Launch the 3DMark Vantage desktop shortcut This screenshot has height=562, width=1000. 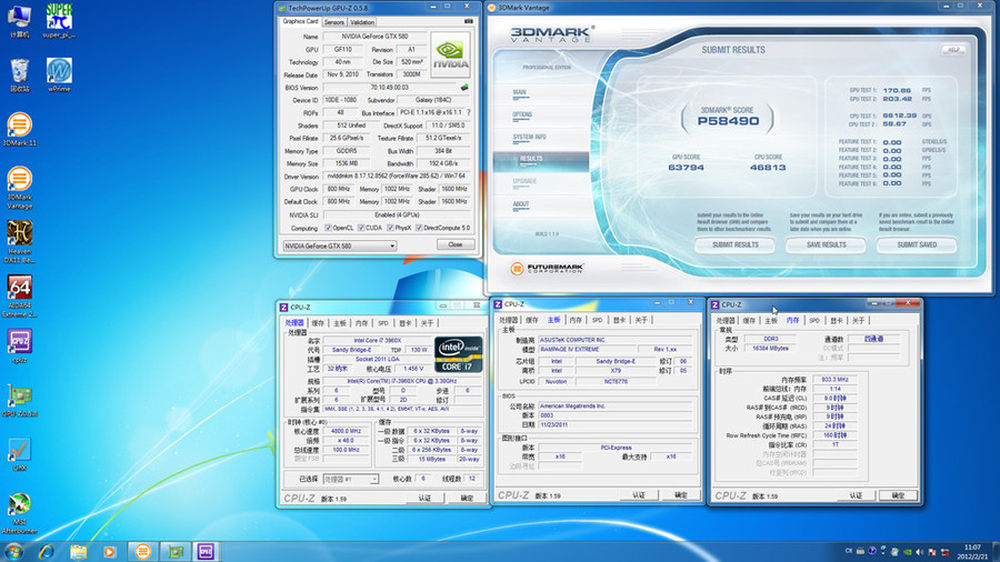[19, 188]
